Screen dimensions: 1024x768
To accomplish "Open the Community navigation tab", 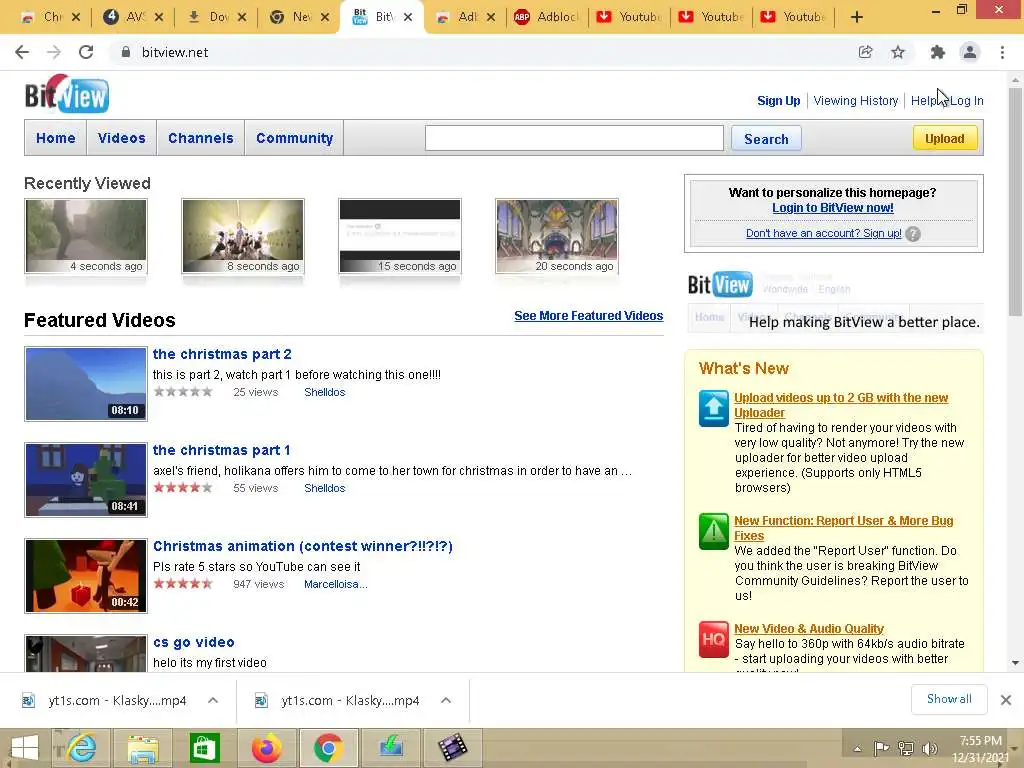I will [x=295, y=138].
